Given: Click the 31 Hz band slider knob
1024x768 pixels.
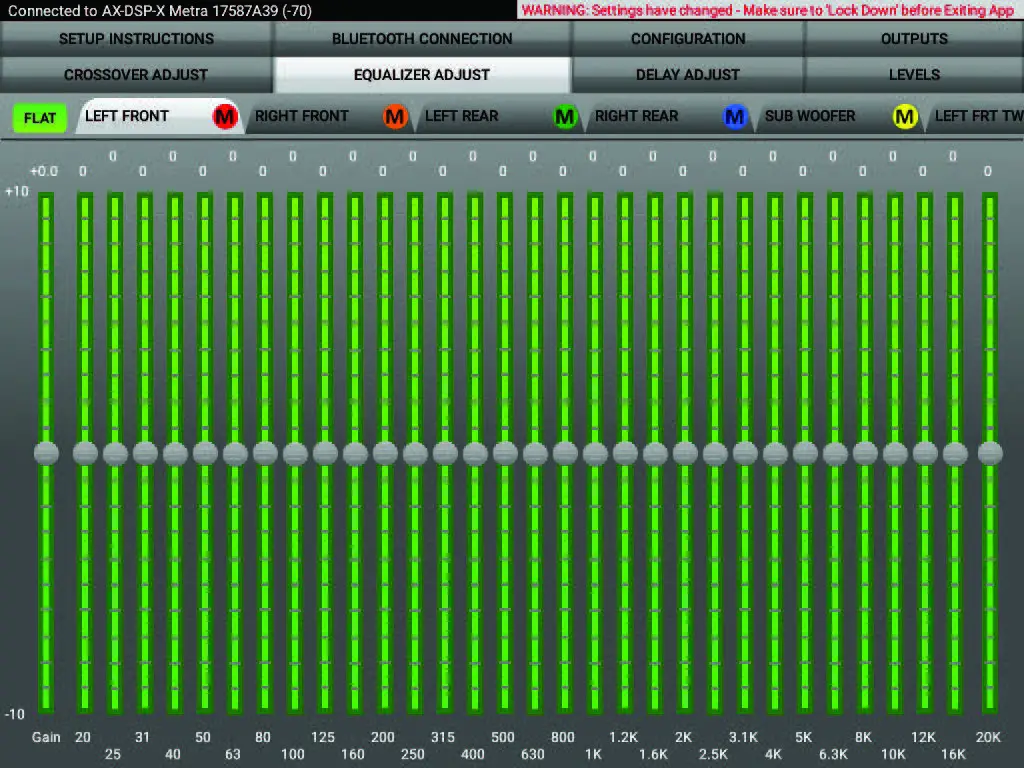Looking at the screenshot, I should [146, 453].
